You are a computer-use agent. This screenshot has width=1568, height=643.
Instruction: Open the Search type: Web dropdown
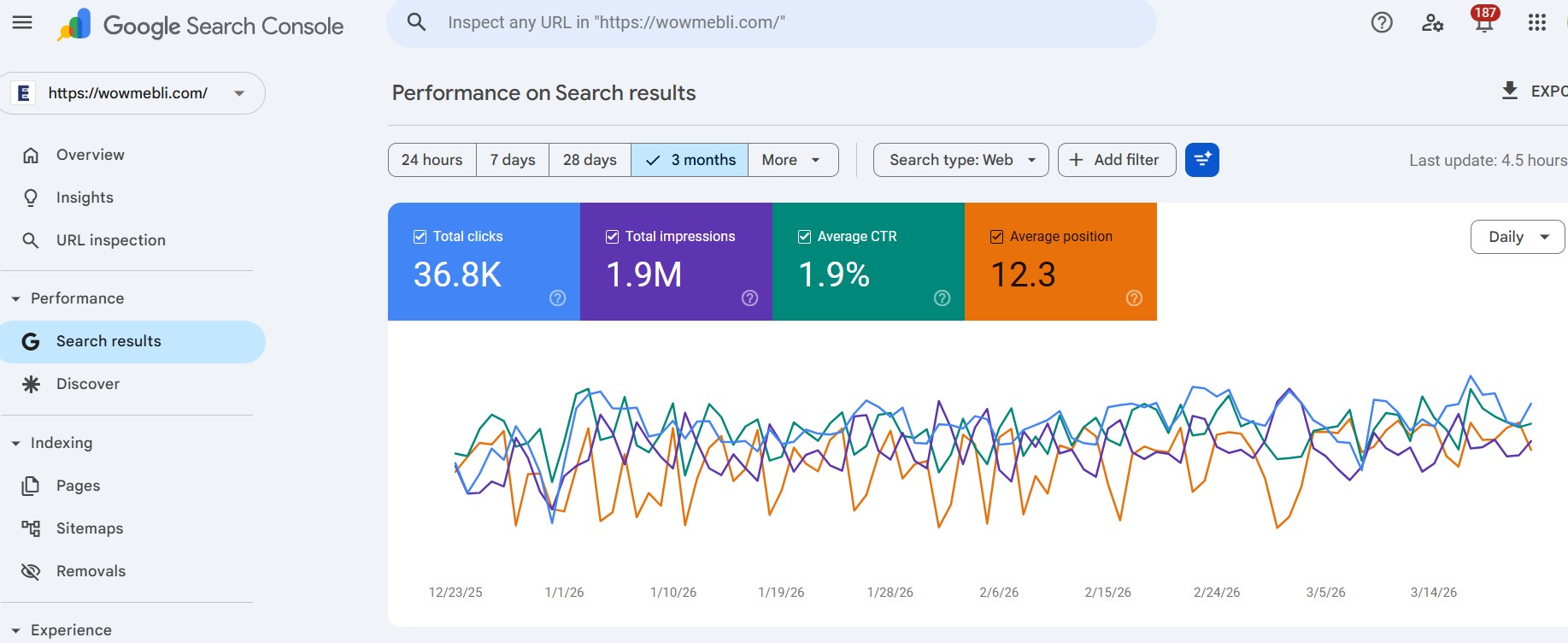click(x=960, y=160)
